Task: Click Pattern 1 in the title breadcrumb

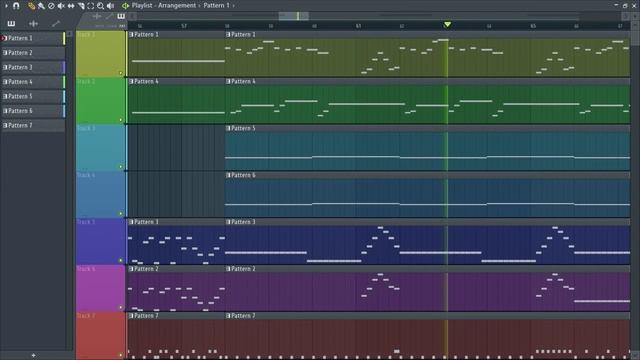Action: point(216,6)
